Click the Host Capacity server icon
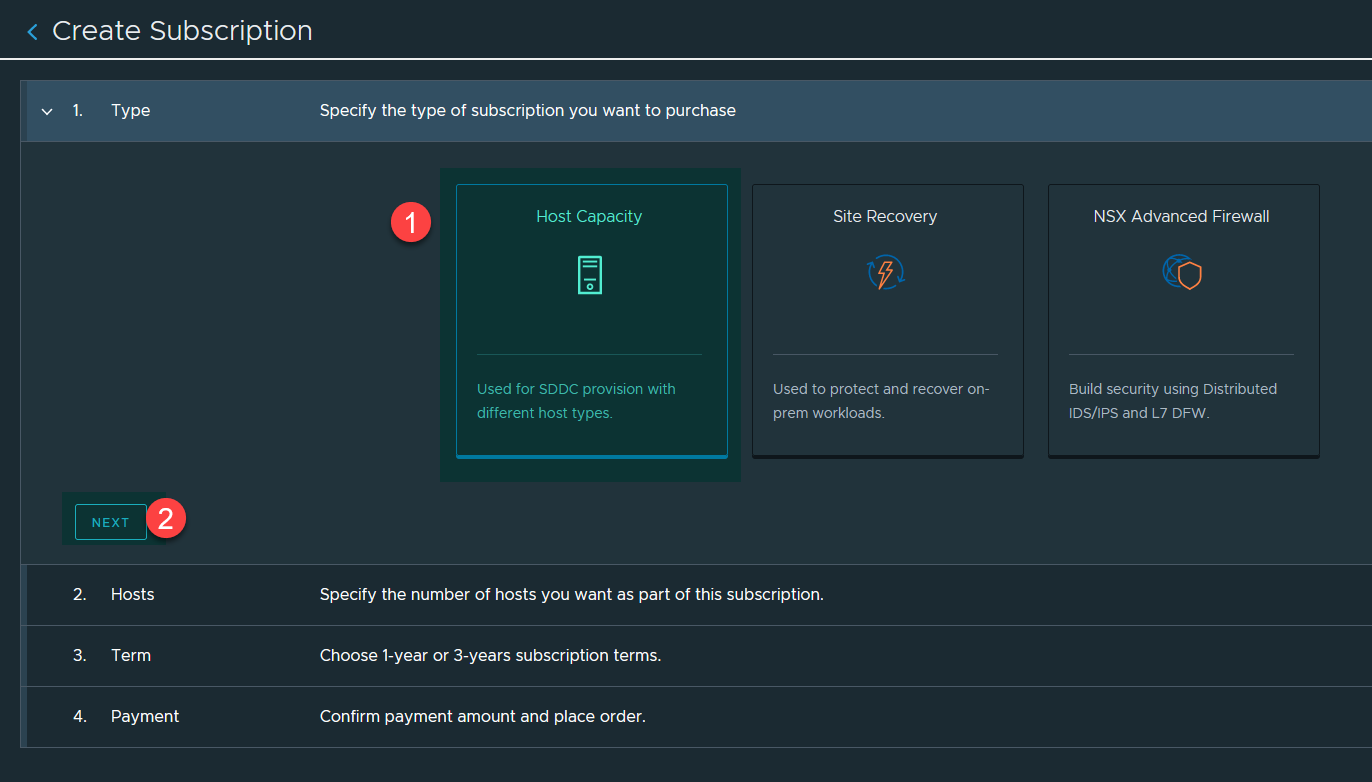The image size is (1372, 782). pyautogui.click(x=590, y=274)
